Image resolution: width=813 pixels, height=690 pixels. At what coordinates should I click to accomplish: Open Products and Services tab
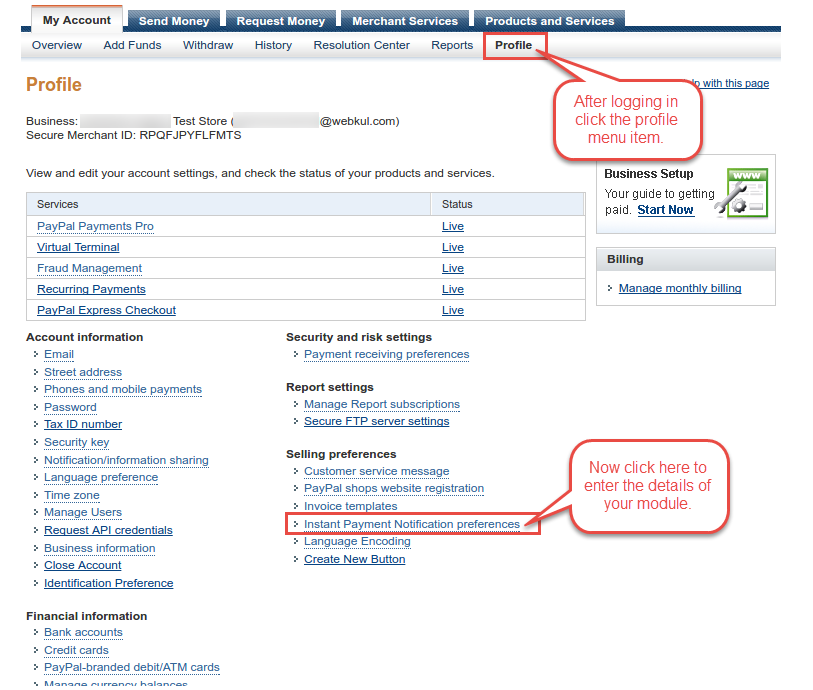point(550,21)
